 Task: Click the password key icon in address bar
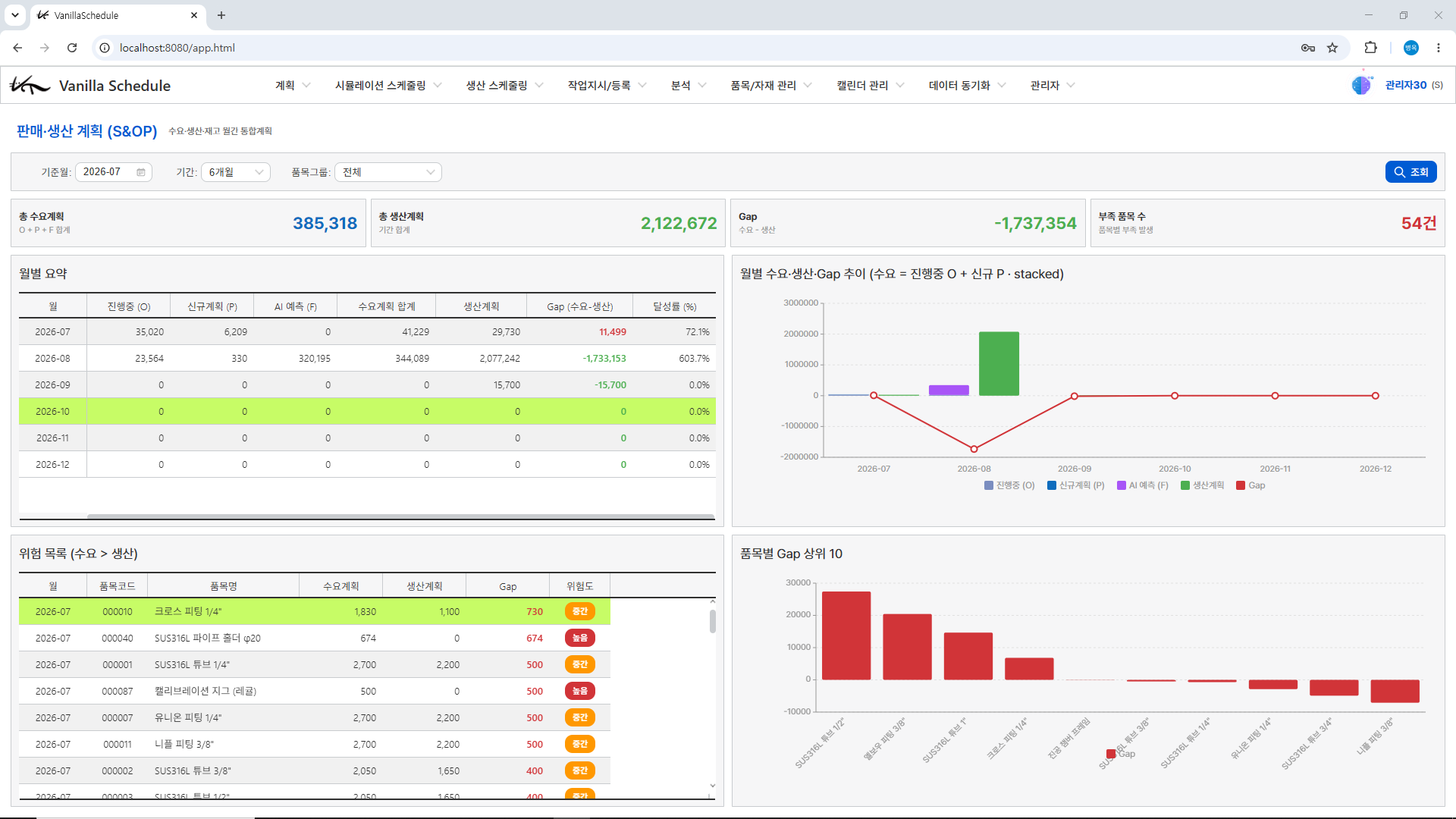pyautogui.click(x=1308, y=48)
